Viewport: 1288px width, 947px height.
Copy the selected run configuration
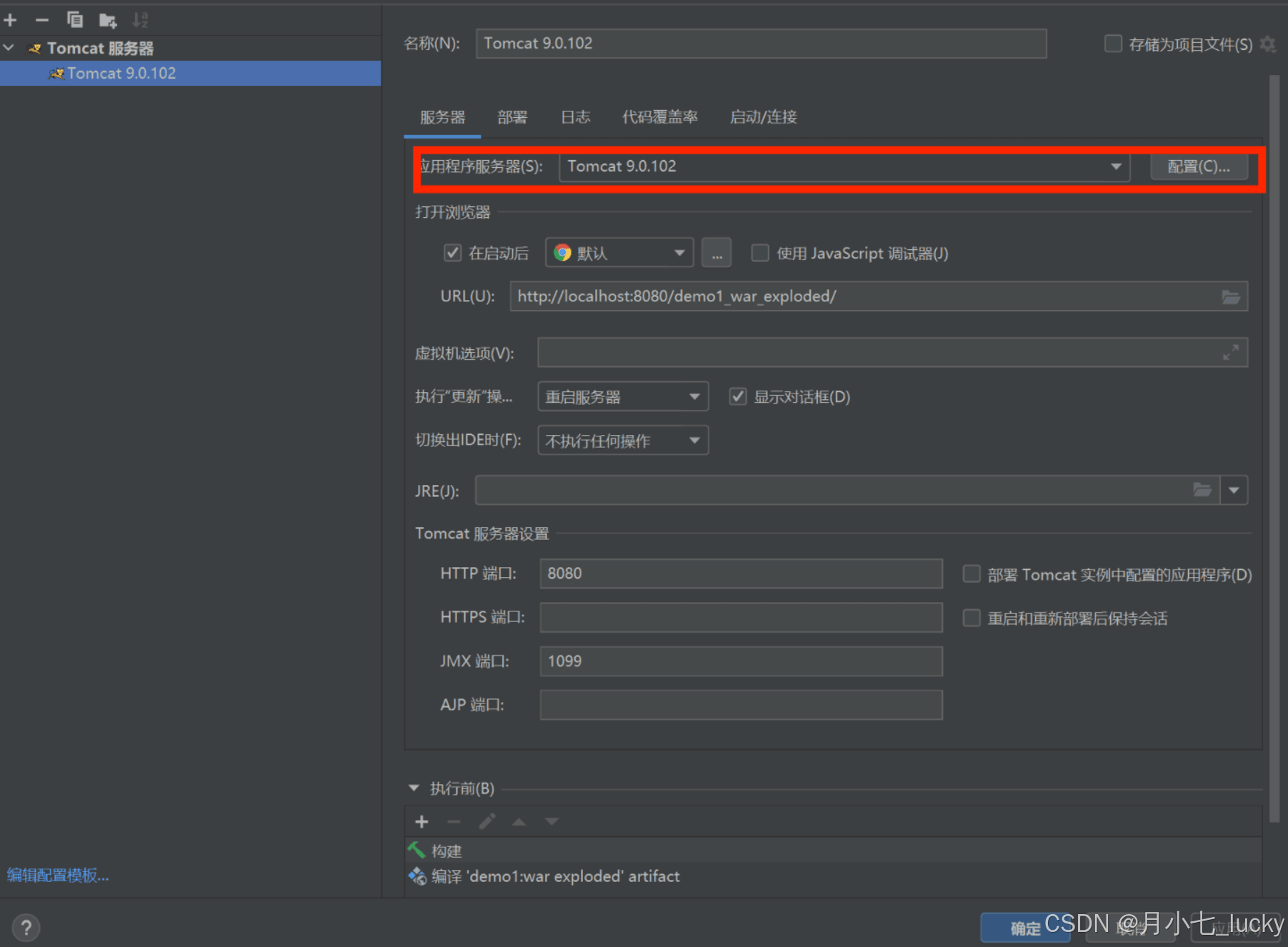click(x=74, y=20)
